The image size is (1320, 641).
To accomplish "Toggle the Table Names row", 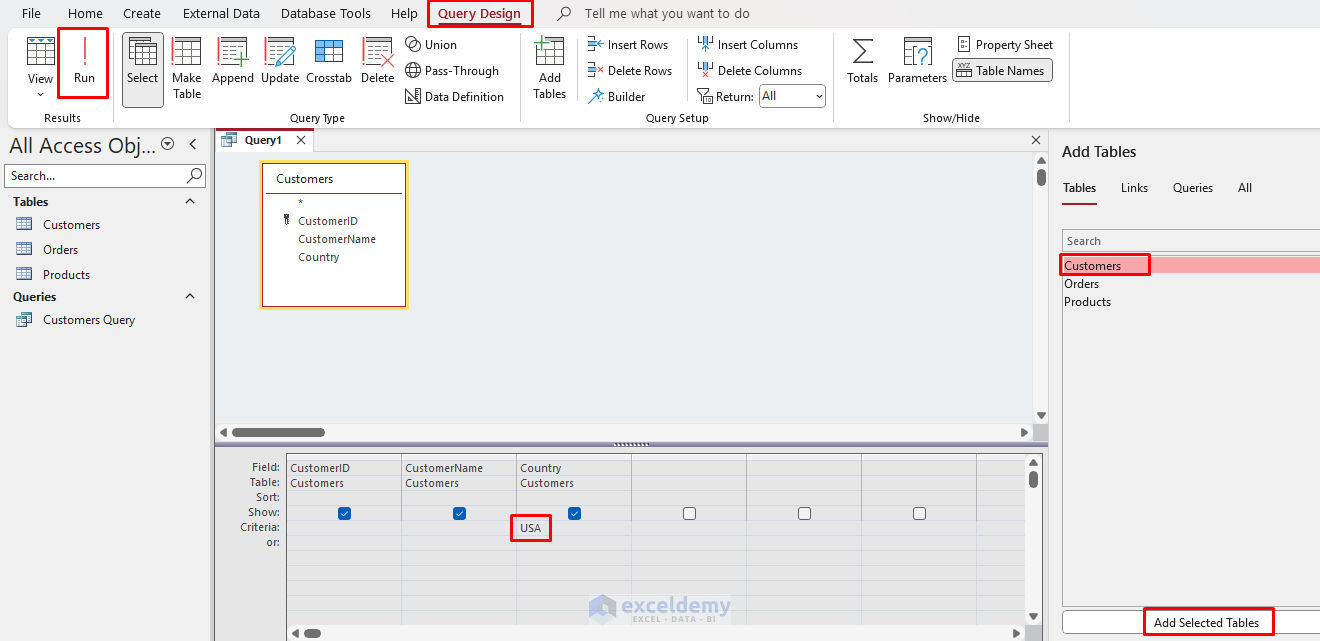I will point(1002,71).
